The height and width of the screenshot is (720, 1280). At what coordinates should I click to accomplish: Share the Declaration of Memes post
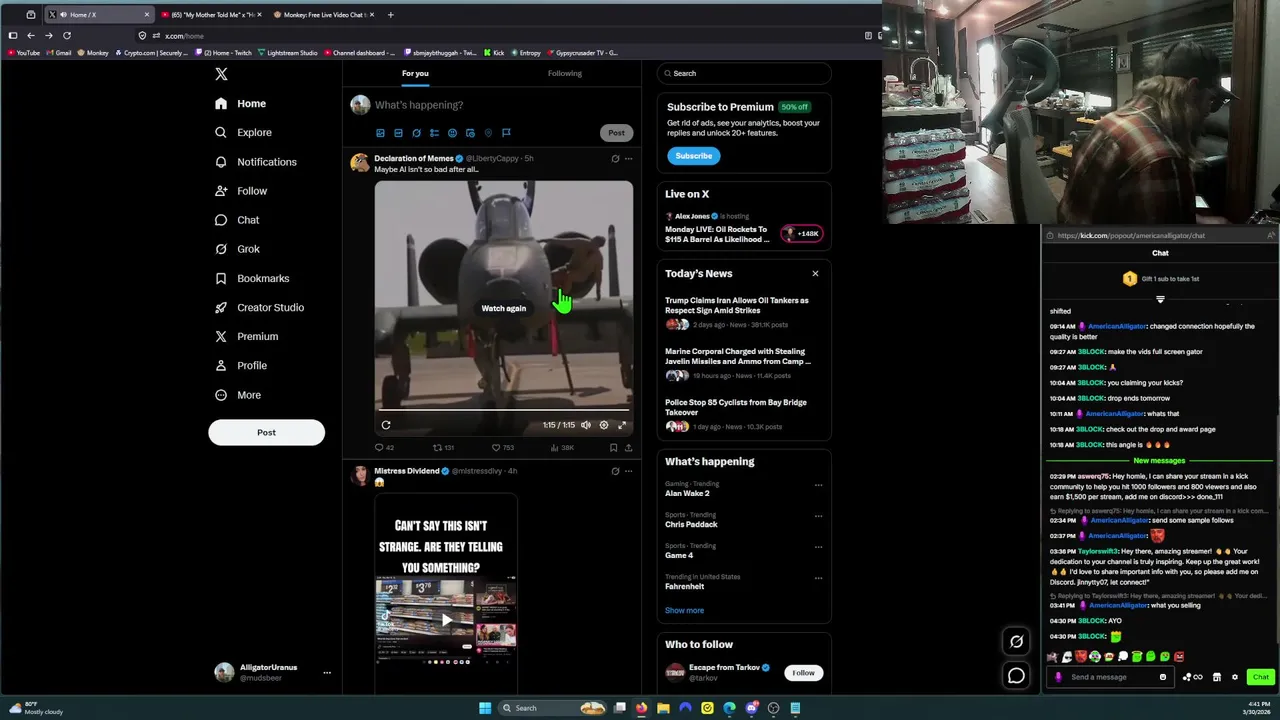(628, 448)
